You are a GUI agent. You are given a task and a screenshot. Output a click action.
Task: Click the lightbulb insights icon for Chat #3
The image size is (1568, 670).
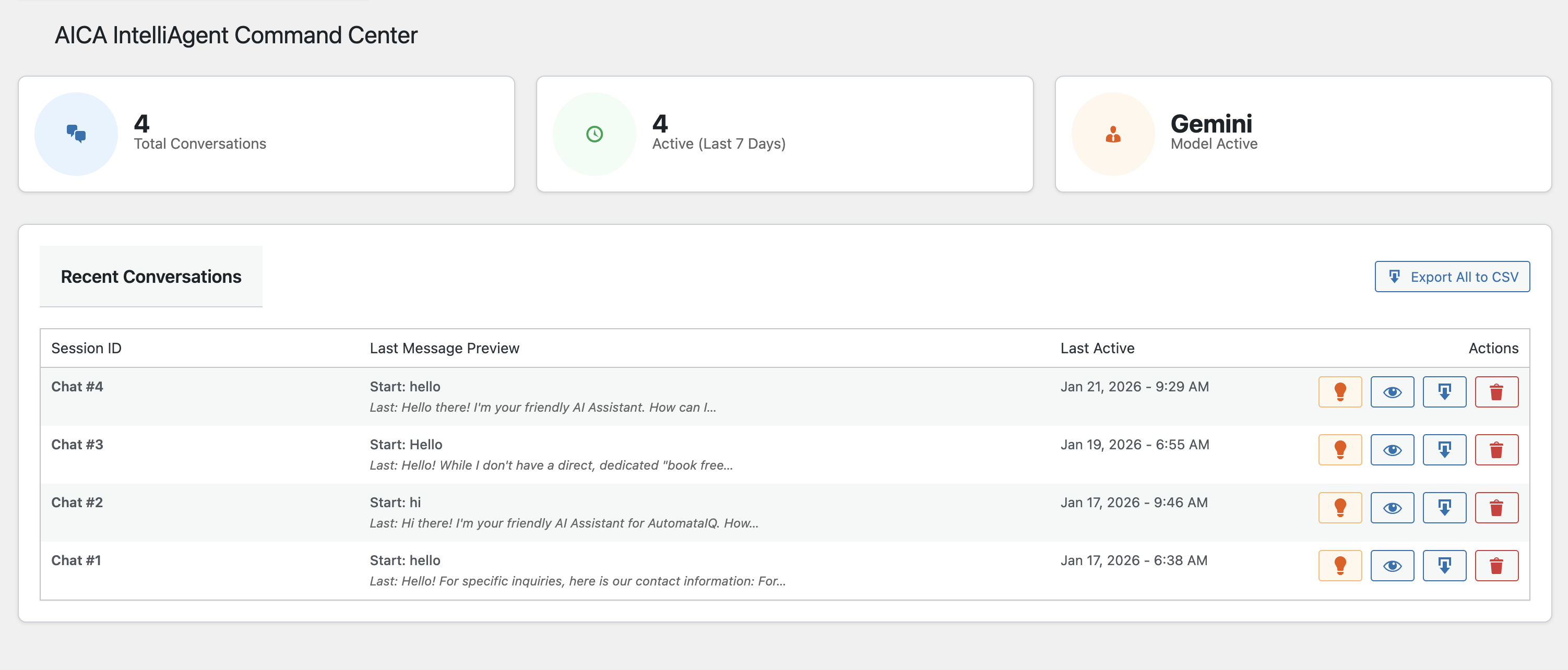(1340, 450)
